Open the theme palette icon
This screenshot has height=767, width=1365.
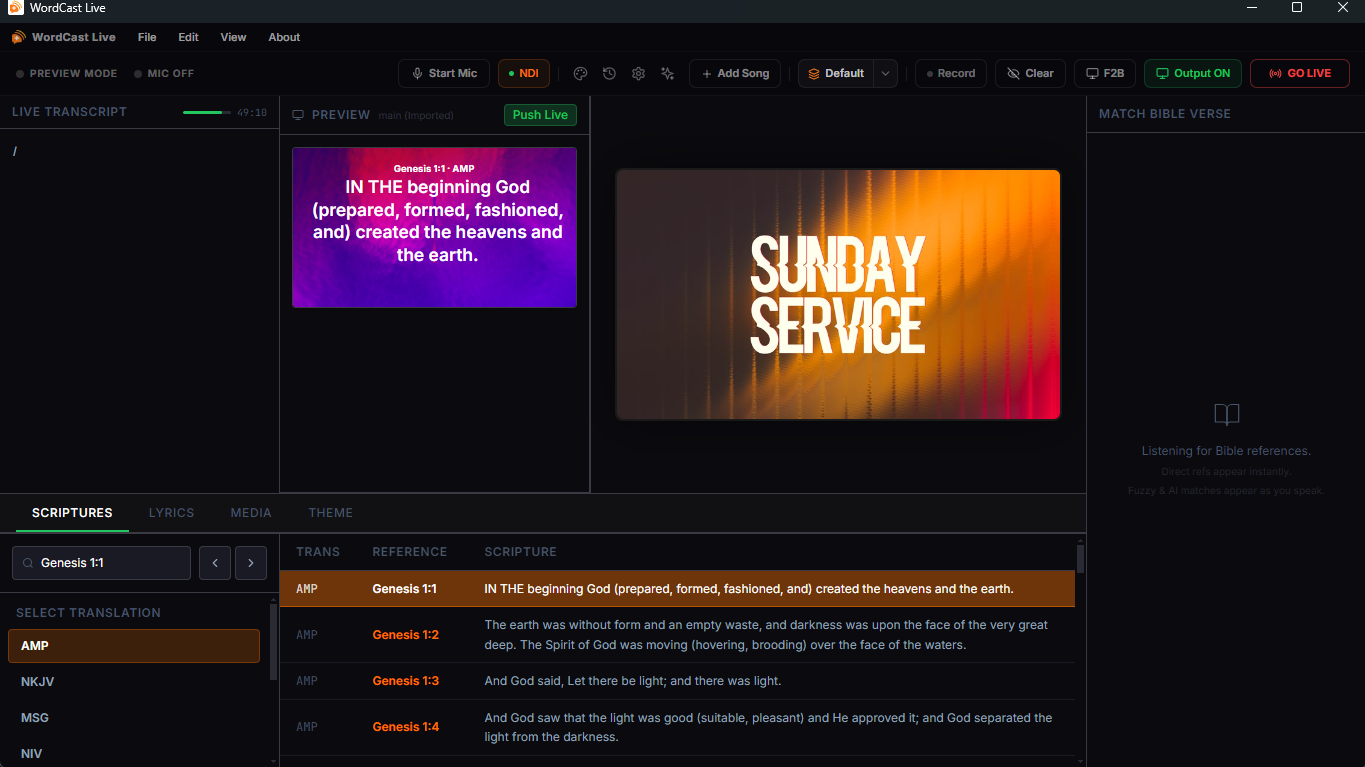coord(580,73)
